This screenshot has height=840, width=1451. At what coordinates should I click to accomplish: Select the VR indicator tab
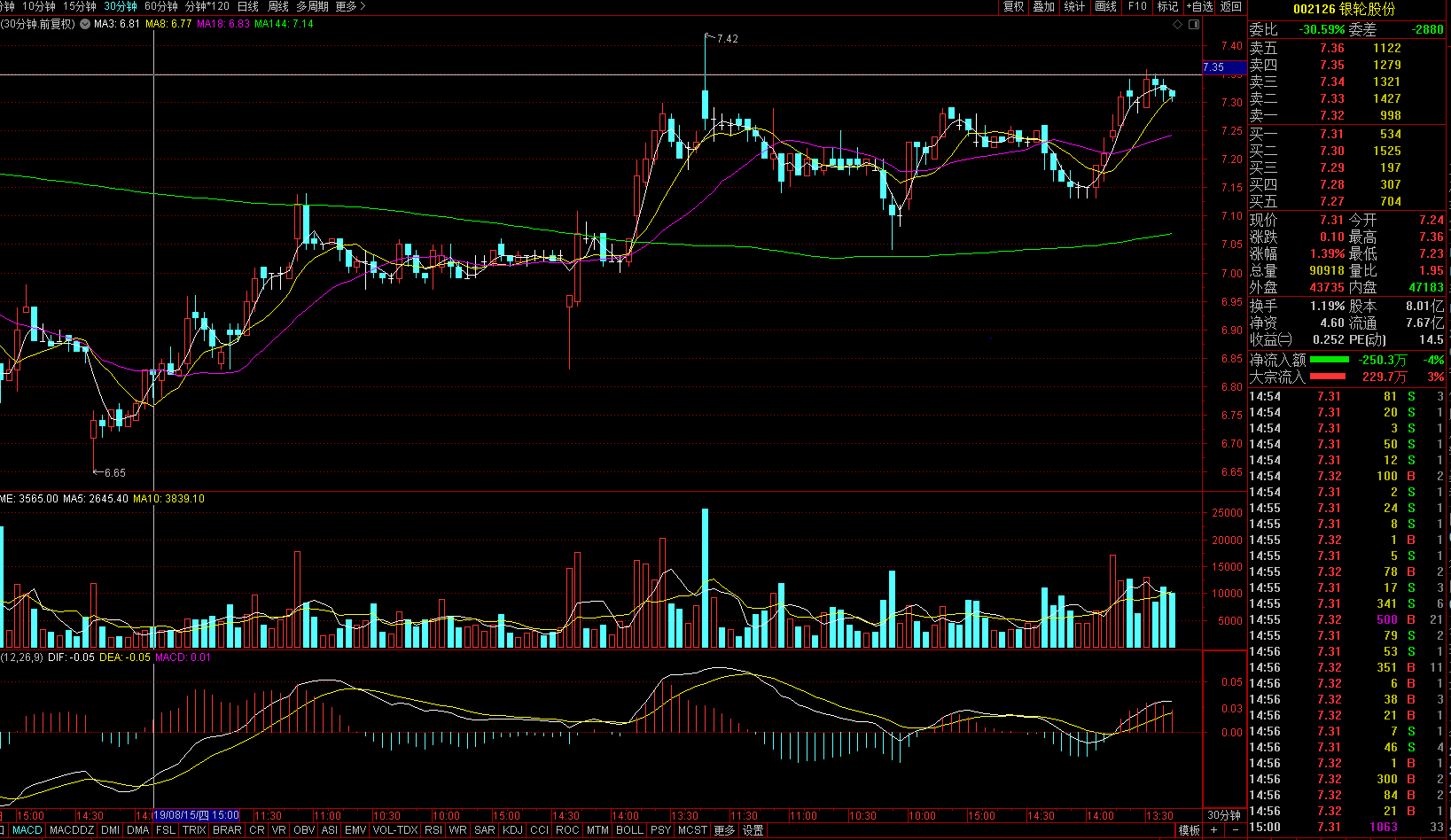click(279, 830)
